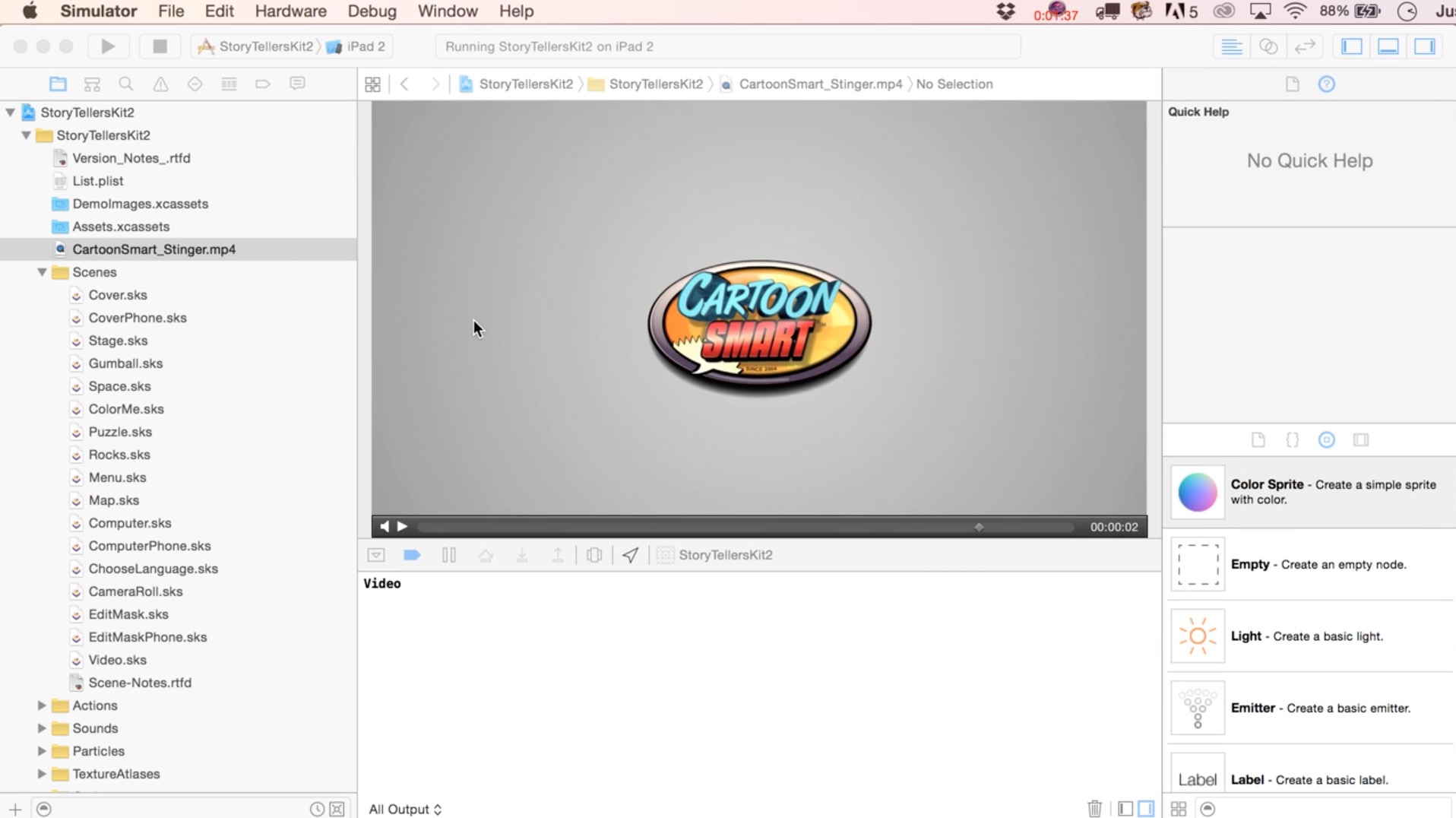Play the CartoonSmart video preview

pyautogui.click(x=403, y=526)
